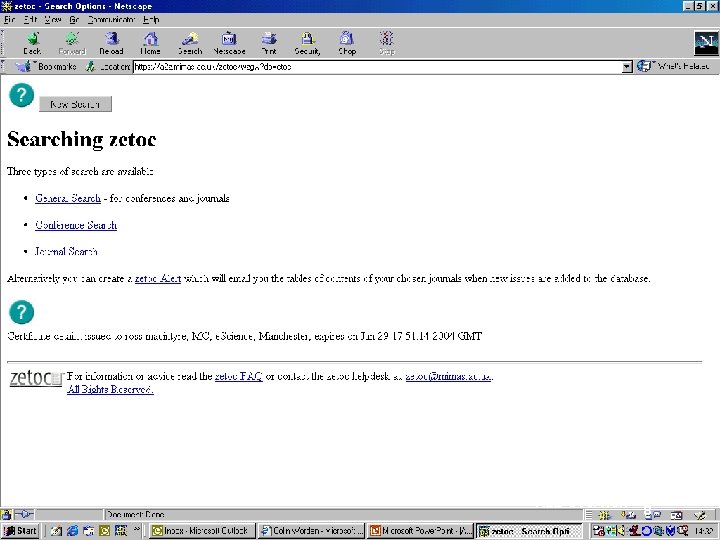The width and height of the screenshot is (720, 540).
Task: Click the system tray clock
Action: (704, 531)
